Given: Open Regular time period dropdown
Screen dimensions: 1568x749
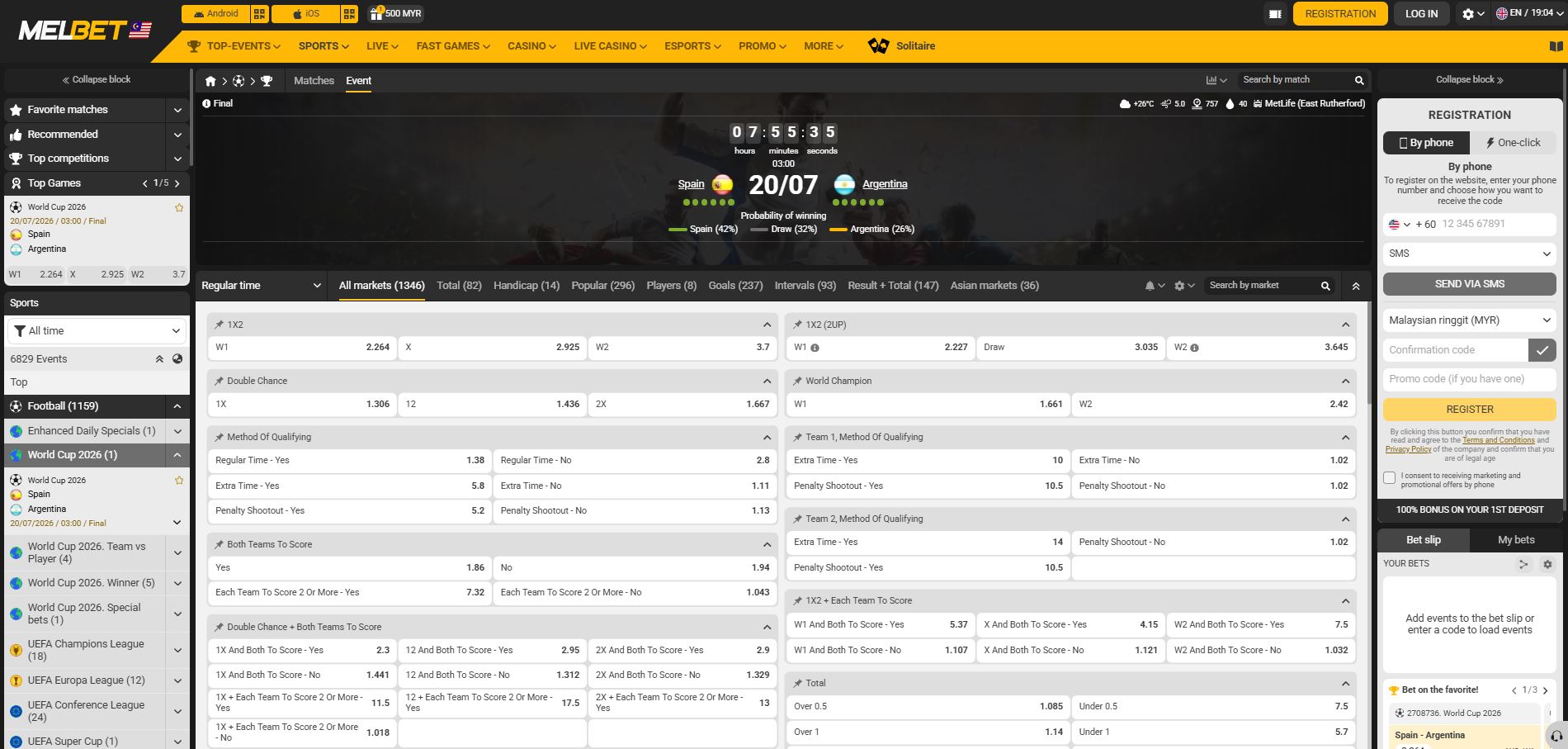Looking at the screenshot, I should coord(261,286).
